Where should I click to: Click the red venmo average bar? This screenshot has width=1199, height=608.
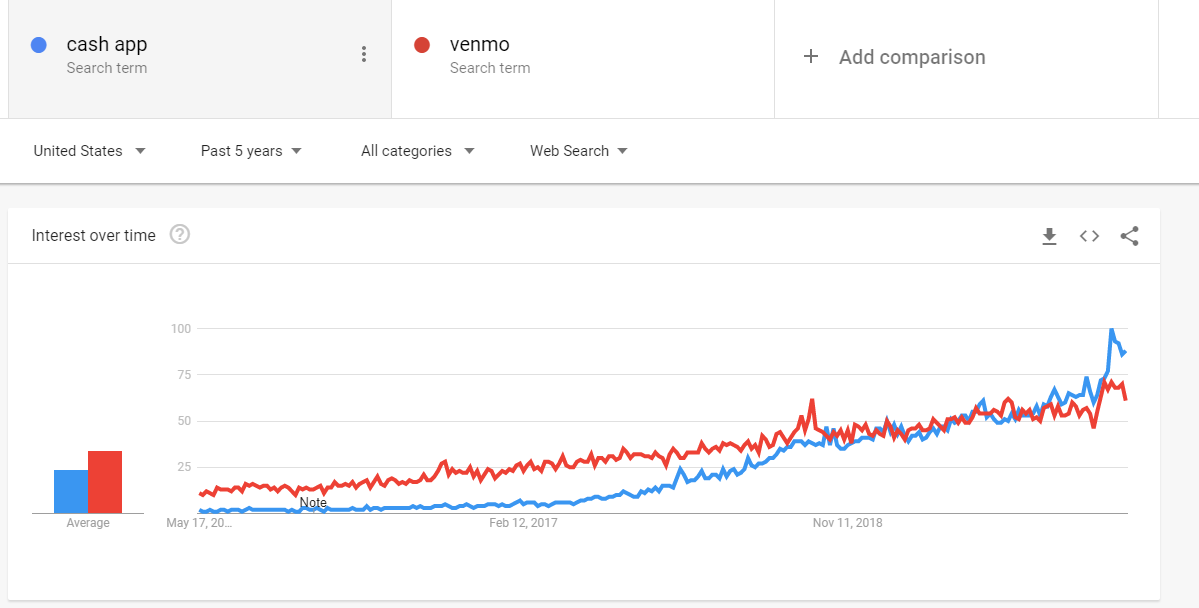coord(105,482)
